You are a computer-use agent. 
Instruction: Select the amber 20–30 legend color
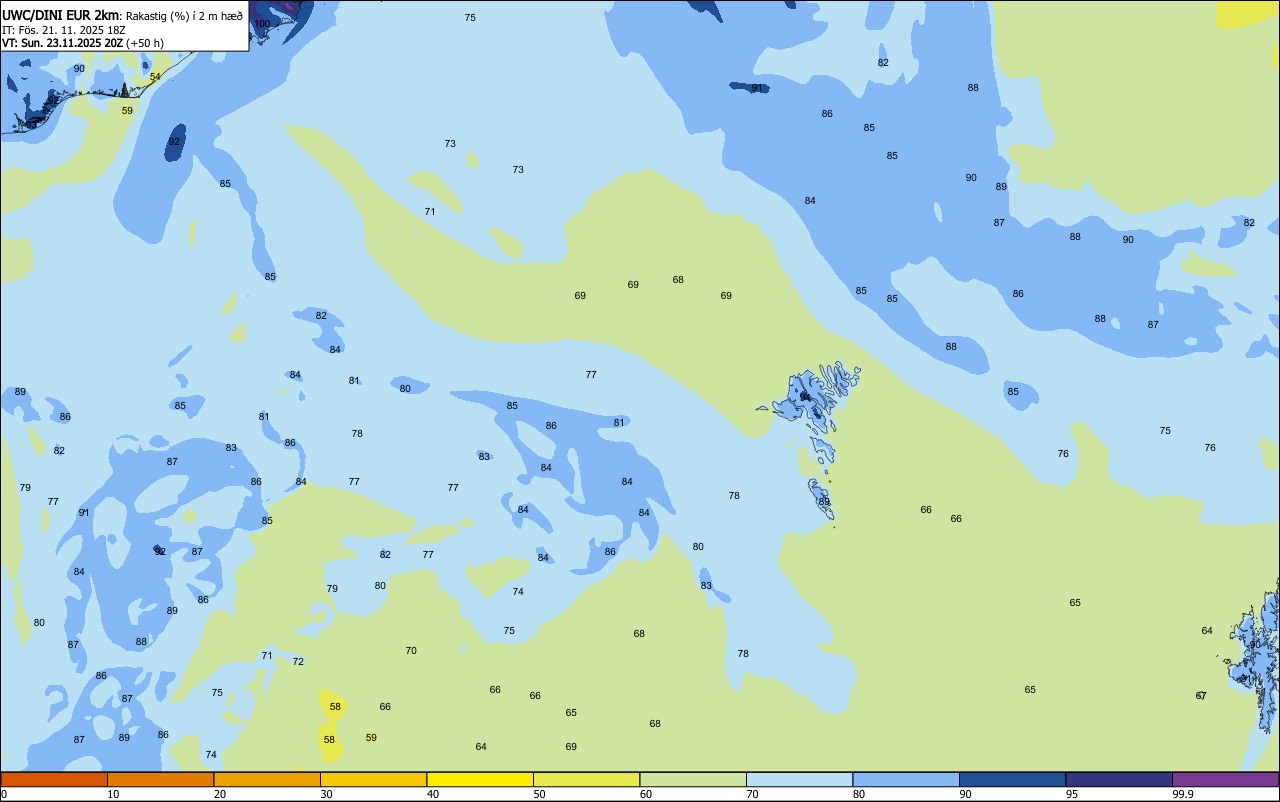point(267,779)
